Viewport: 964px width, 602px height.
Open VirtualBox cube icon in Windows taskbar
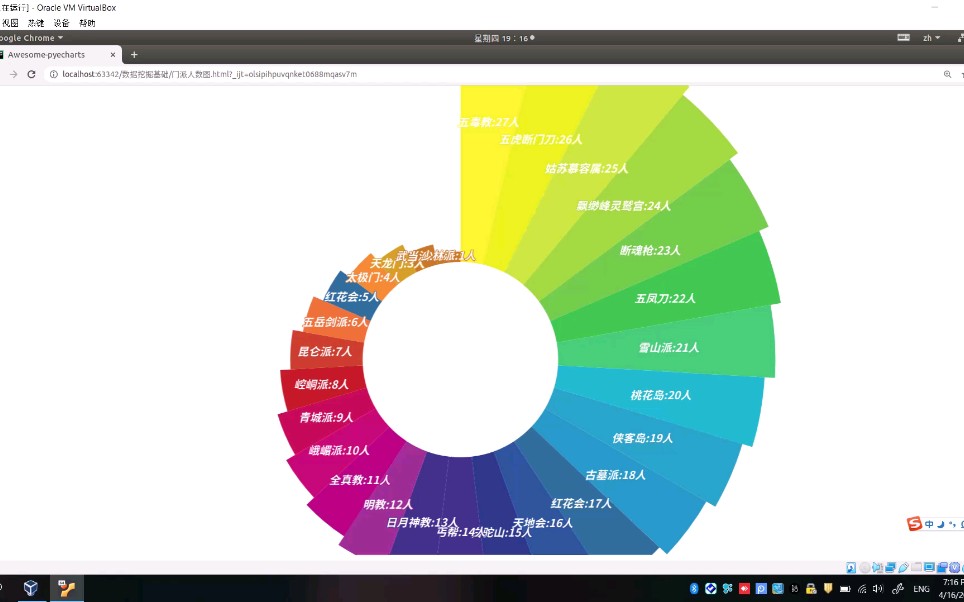(x=30, y=588)
